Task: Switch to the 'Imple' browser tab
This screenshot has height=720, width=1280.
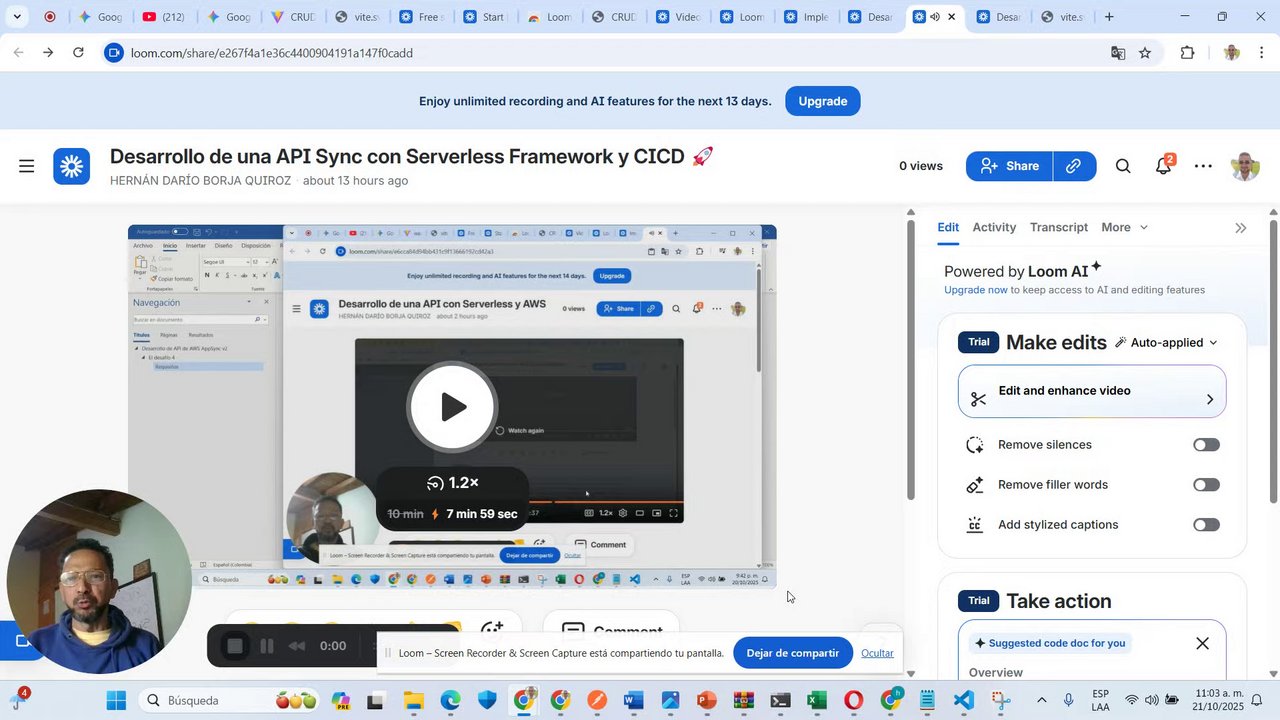Action: [806, 17]
